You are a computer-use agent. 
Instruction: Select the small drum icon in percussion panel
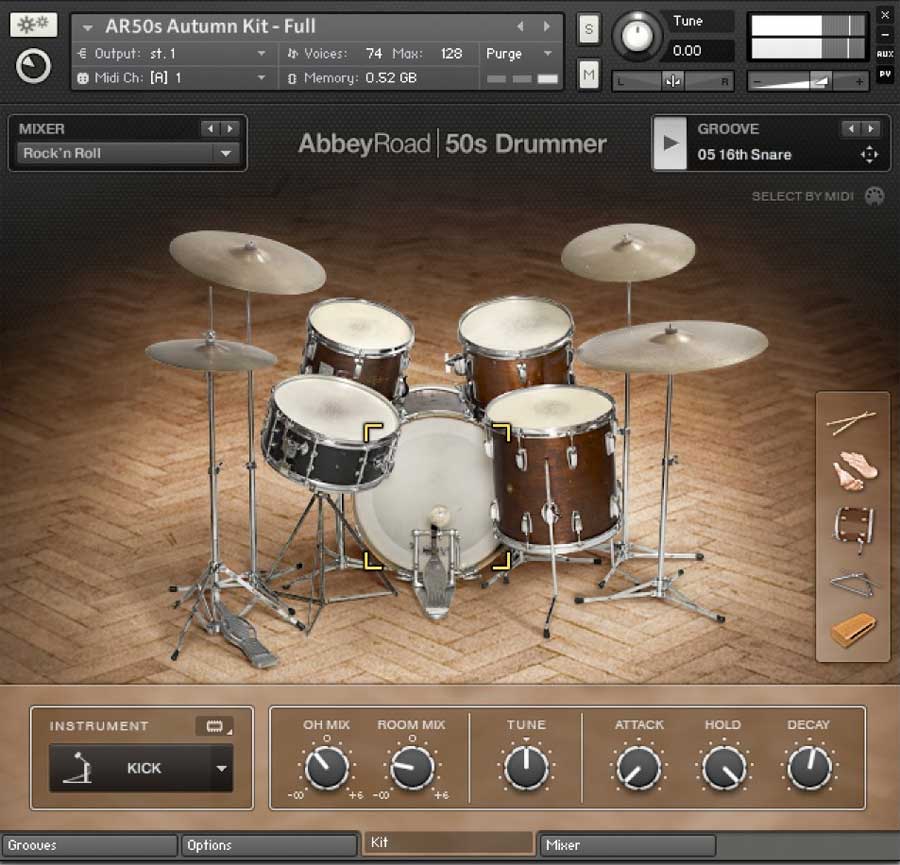click(854, 527)
